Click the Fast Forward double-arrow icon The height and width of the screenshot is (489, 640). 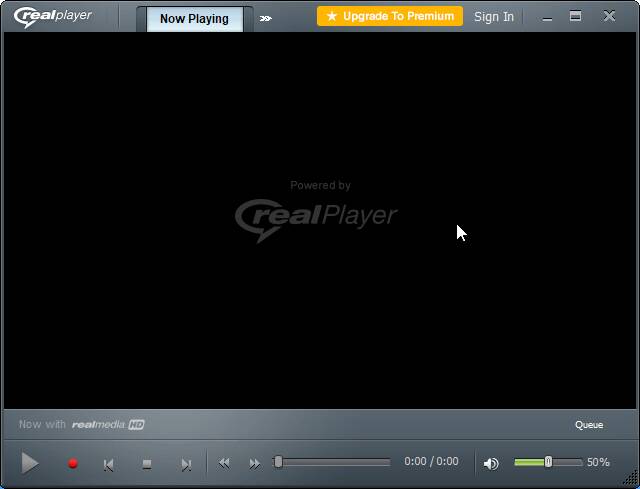pyautogui.click(x=255, y=464)
